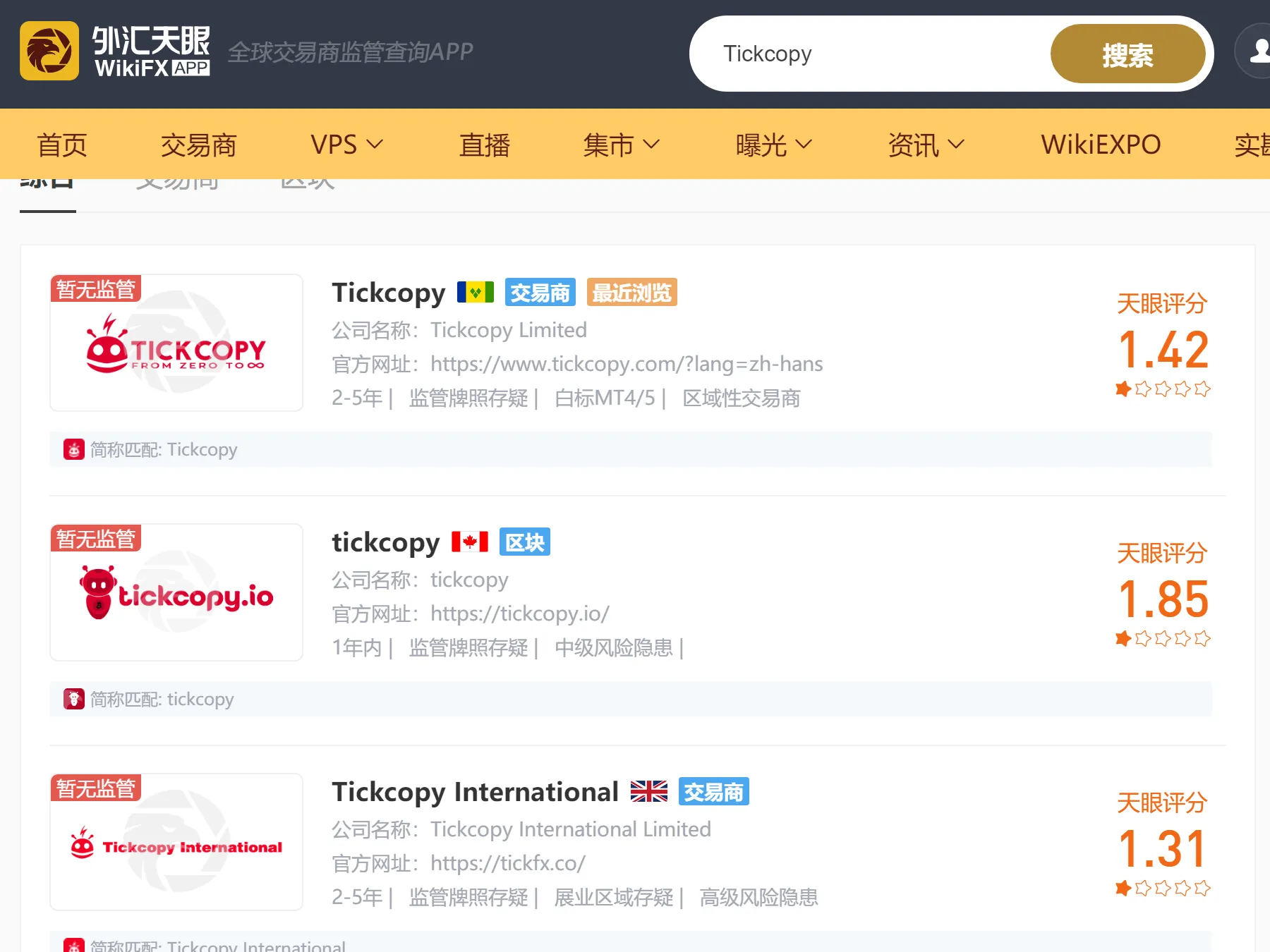
Task: Click the 展业区域存疑 label
Action: pyautogui.click(x=614, y=898)
